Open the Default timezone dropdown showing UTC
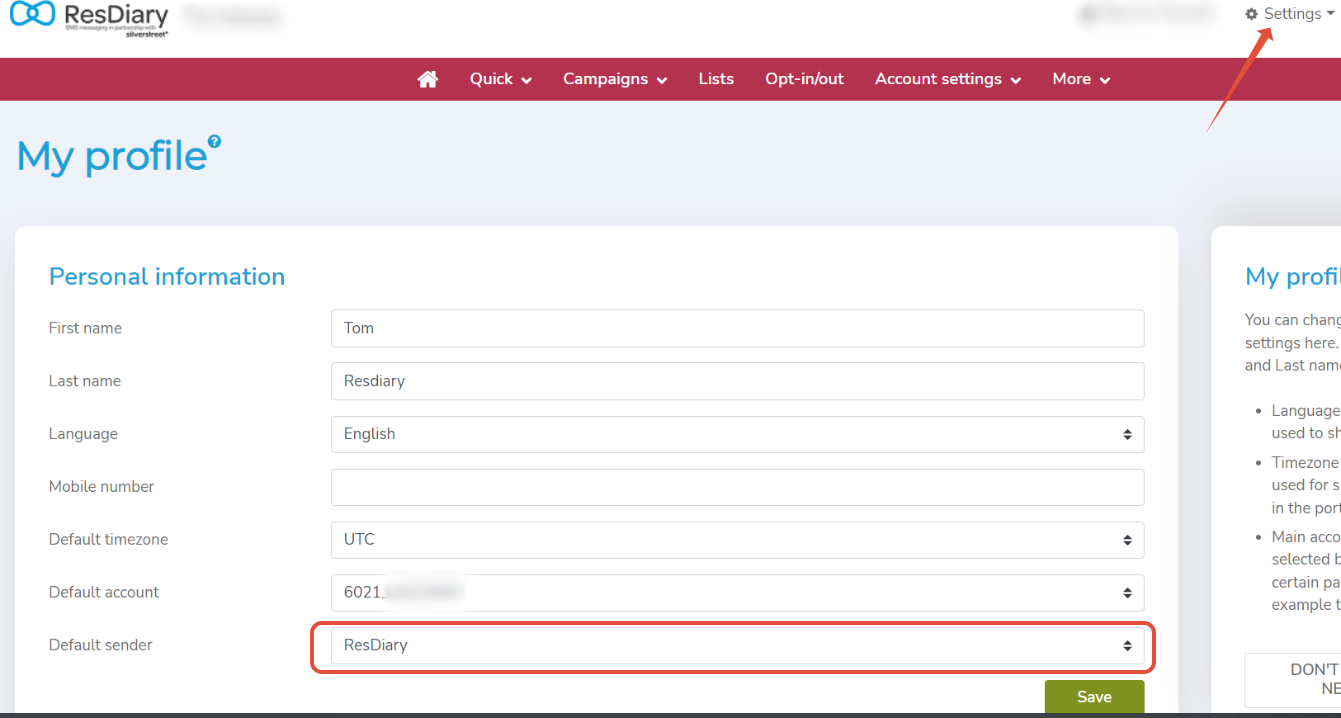Image resolution: width=1341 pixels, height=718 pixels. tap(738, 539)
